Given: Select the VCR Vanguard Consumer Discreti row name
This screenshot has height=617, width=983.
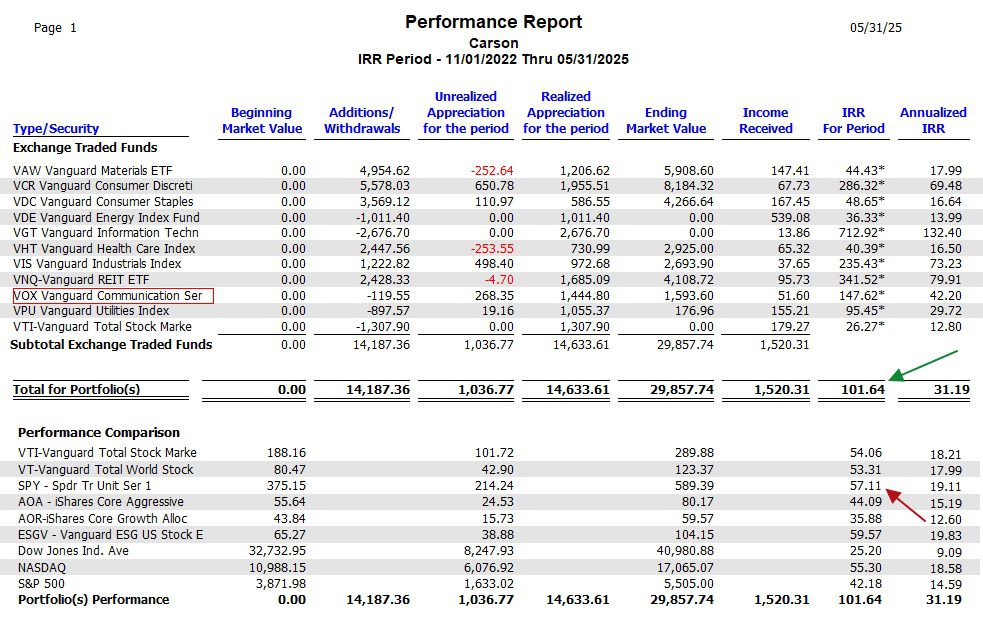Looking at the screenshot, I should (103, 186).
